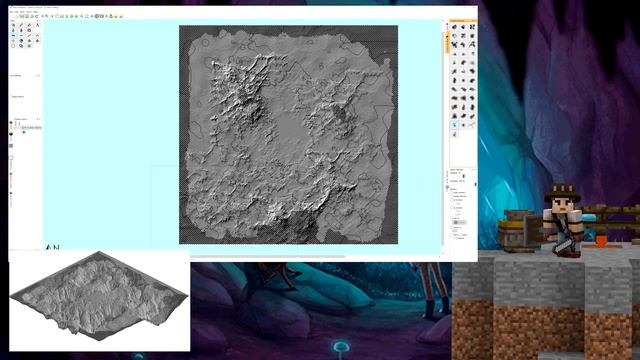This screenshot has width=640, height=360.
Task: Select the Flood with lava drop tool
Action: click(21, 30)
